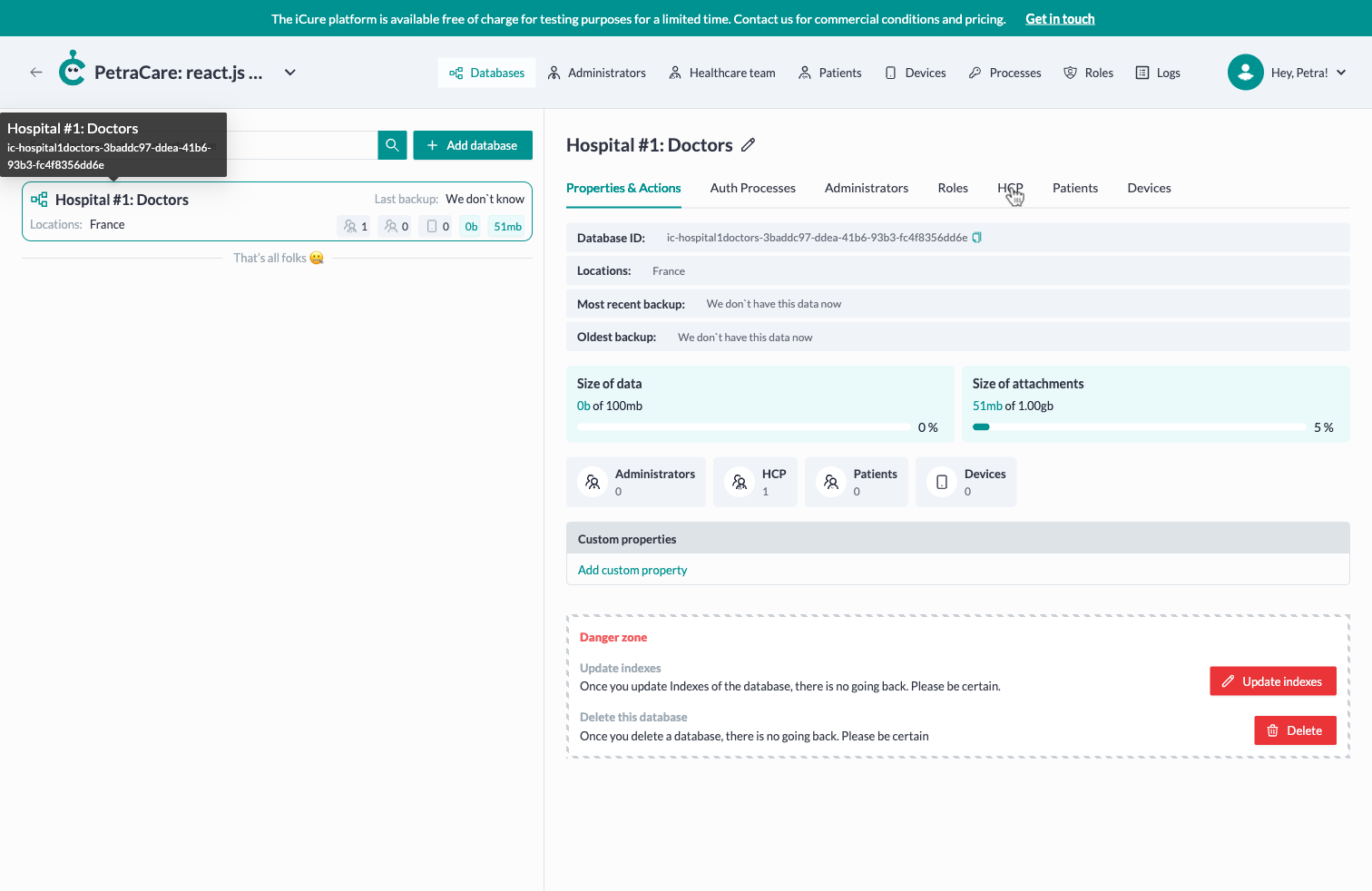Click the 0b data size badge on card
The width and height of the screenshot is (1372, 891).
[471, 227]
